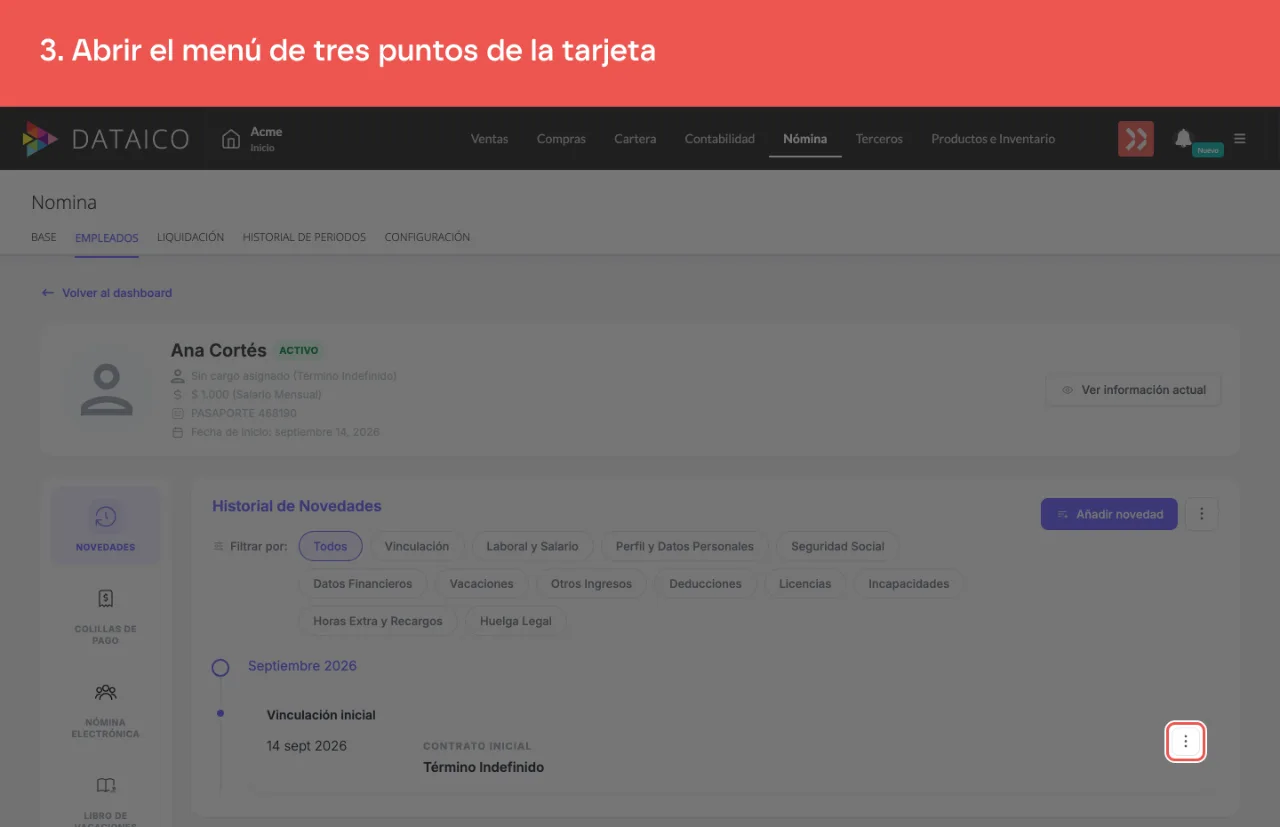This screenshot has width=1280, height=827.
Task: Open the three-dot menu of Vinculación inicial card
Action: [x=1186, y=742]
